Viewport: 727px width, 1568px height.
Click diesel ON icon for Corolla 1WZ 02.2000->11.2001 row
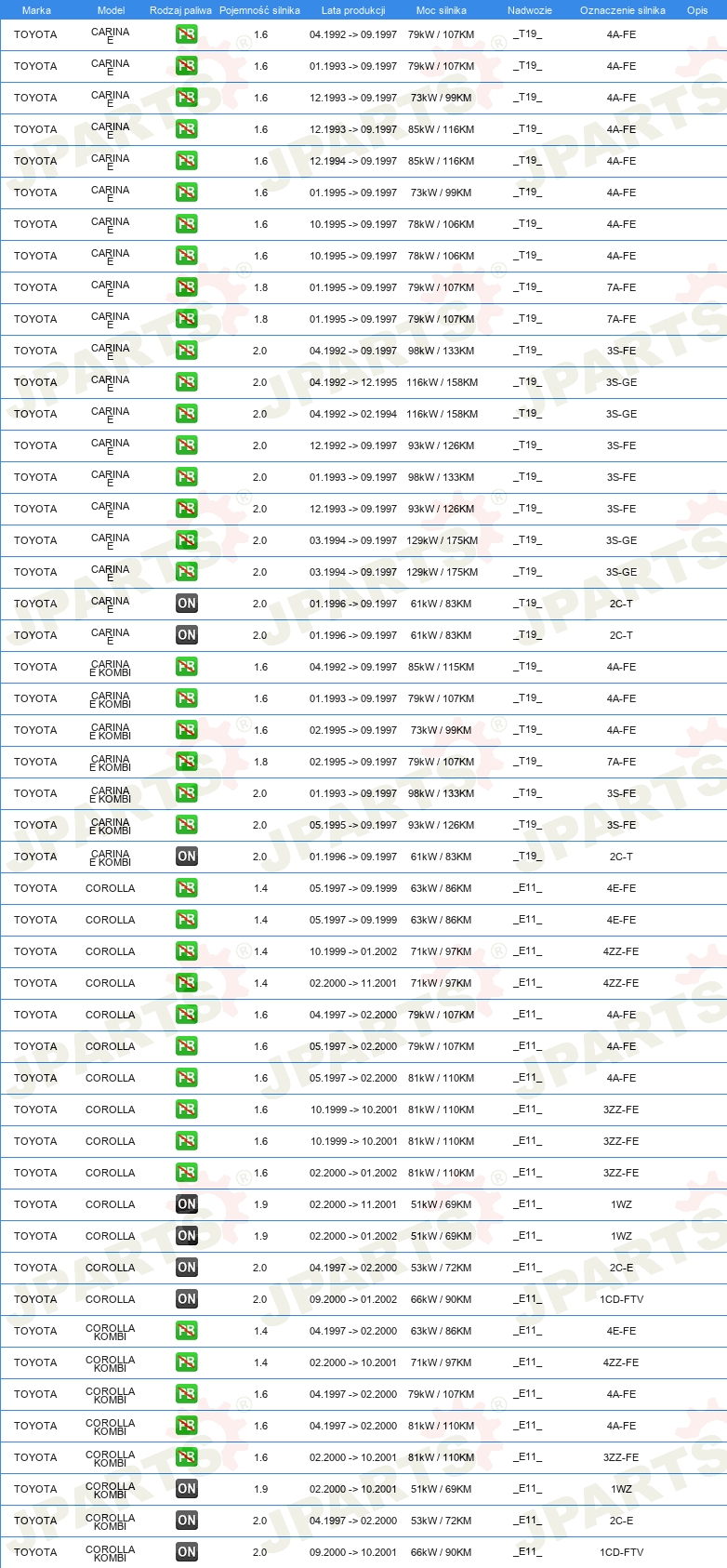point(187,1204)
